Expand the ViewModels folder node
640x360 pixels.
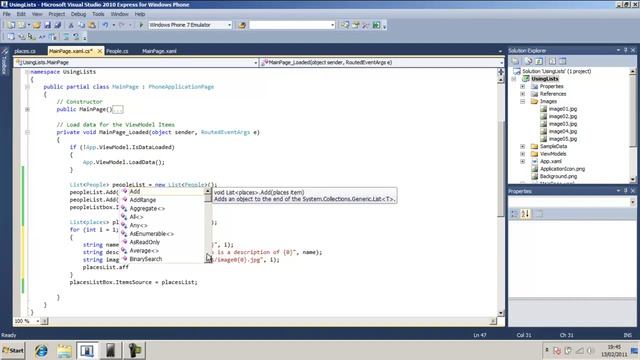pos(523,154)
